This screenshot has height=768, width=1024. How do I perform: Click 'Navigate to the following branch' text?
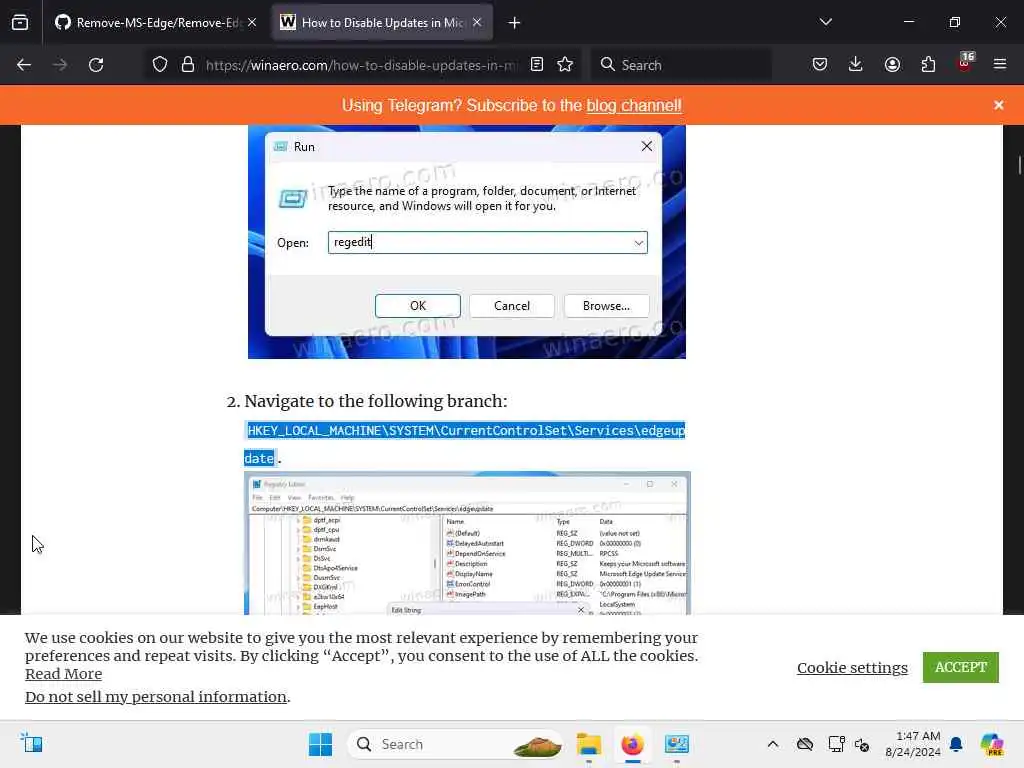pos(376,401)
